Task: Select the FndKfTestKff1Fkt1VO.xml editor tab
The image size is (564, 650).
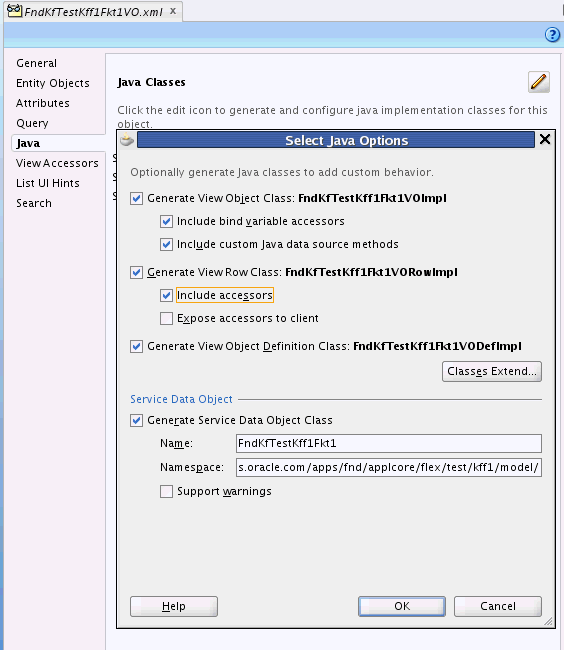Action: 93,12
